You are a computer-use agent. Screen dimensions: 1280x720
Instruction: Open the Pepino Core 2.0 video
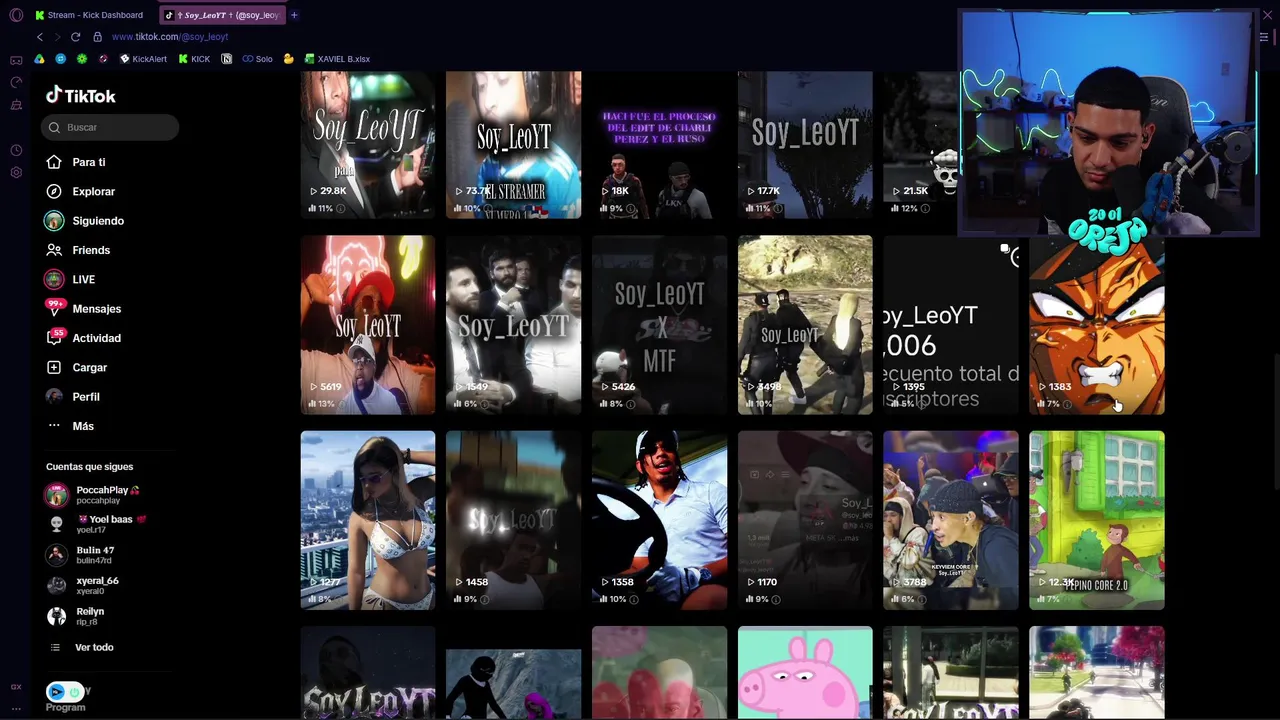(x=1097, y=520)
